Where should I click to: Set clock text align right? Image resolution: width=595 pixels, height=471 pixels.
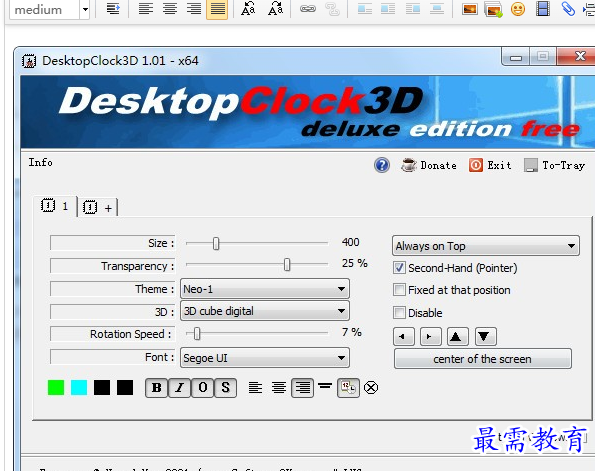[x=302, y=388]
